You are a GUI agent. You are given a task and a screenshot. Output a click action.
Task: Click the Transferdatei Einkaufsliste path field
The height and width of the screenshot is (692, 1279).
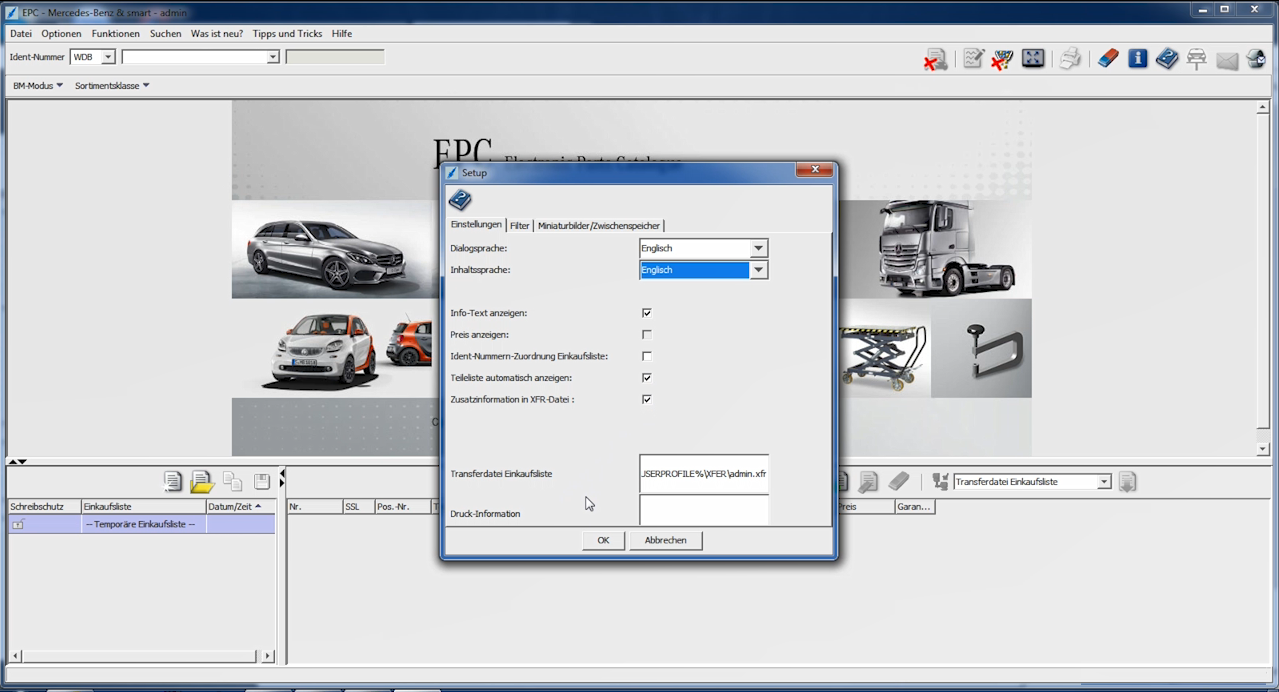pos(704,474)
